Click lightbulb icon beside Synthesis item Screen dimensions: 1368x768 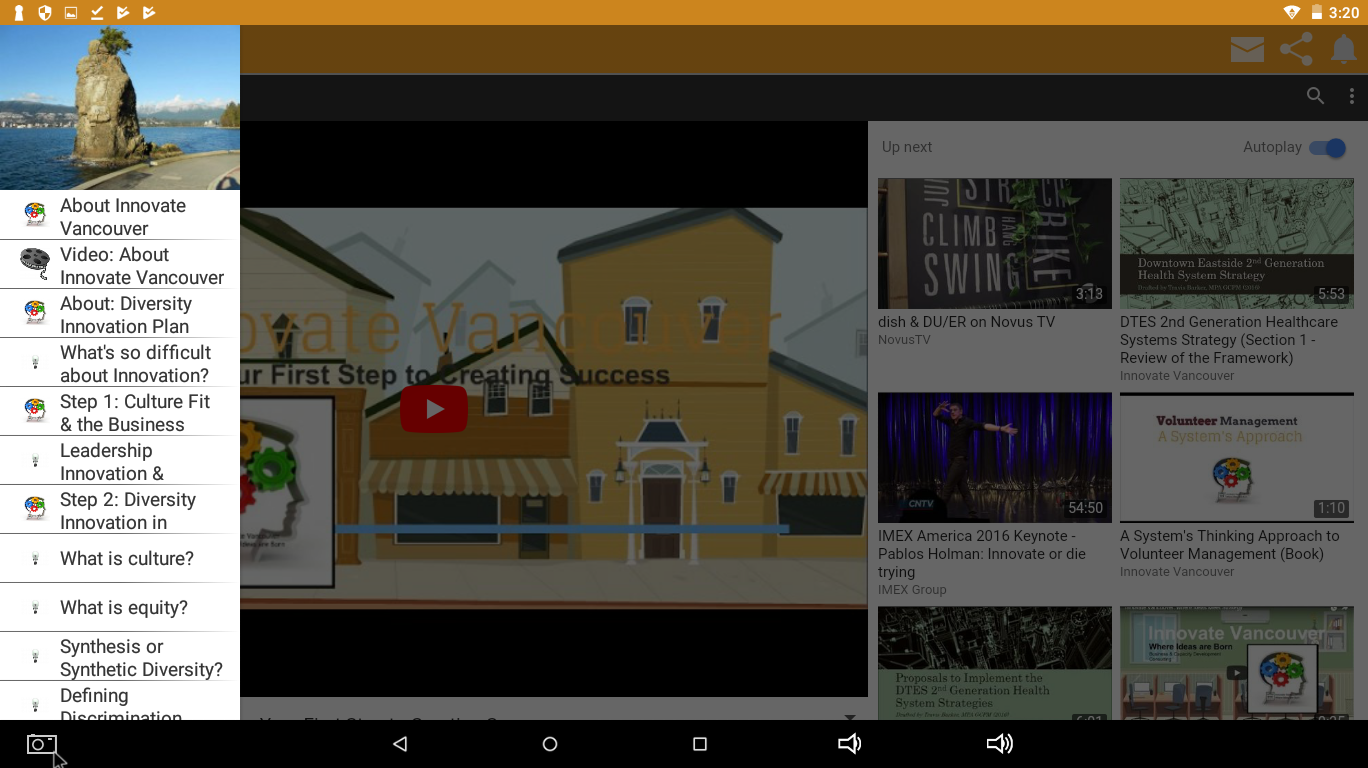(35, 657)
